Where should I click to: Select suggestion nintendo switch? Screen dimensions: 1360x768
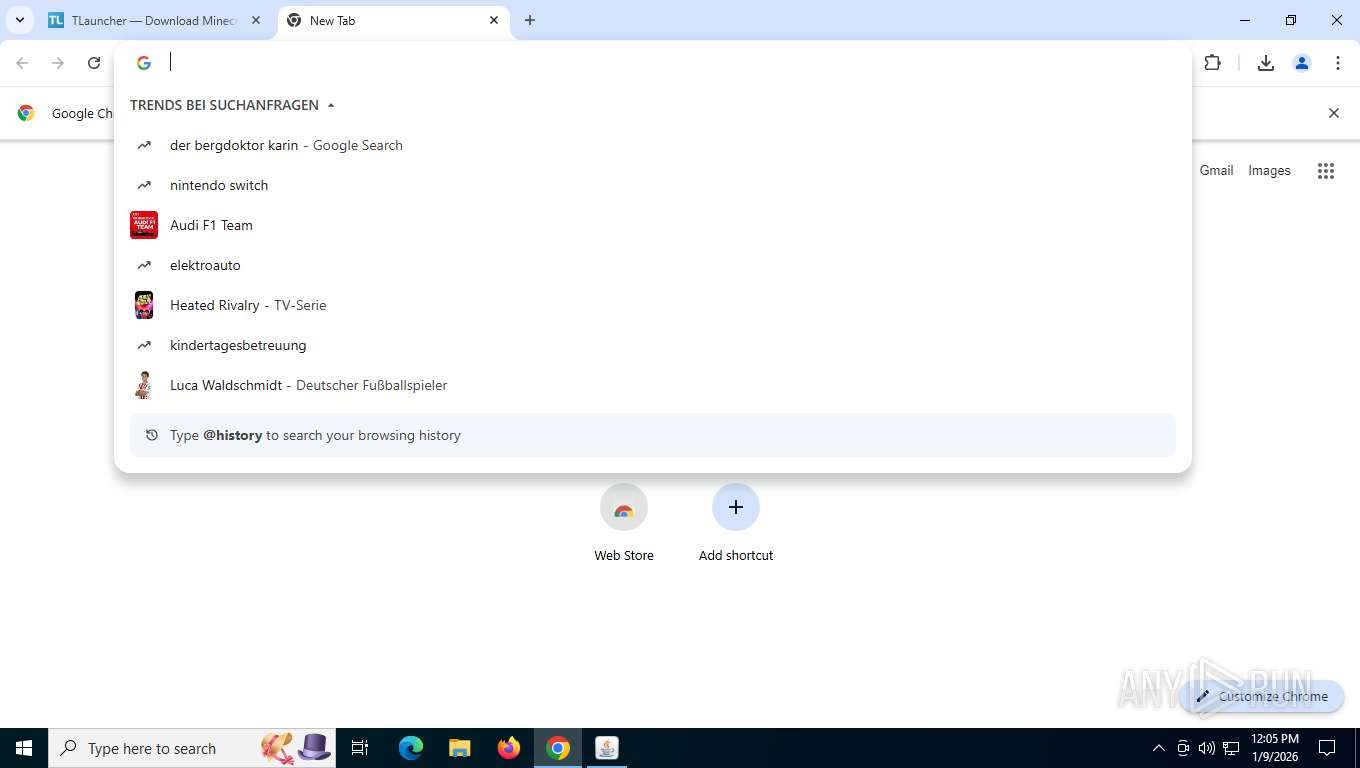coord(652,185)
